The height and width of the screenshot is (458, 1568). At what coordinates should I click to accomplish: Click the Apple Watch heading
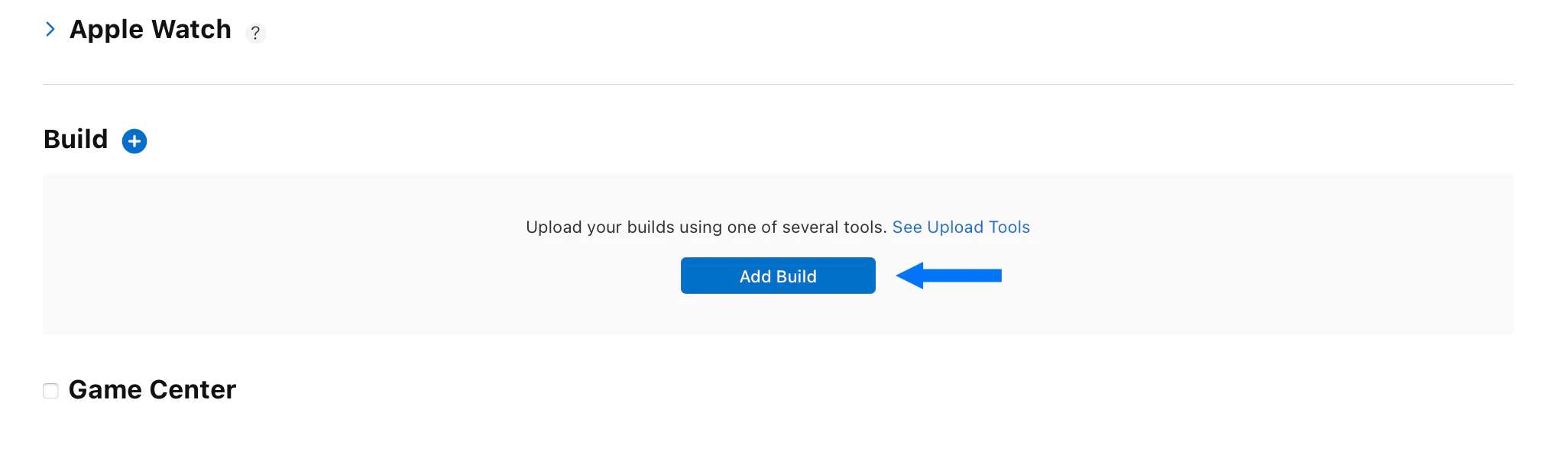tap(150, 29)
